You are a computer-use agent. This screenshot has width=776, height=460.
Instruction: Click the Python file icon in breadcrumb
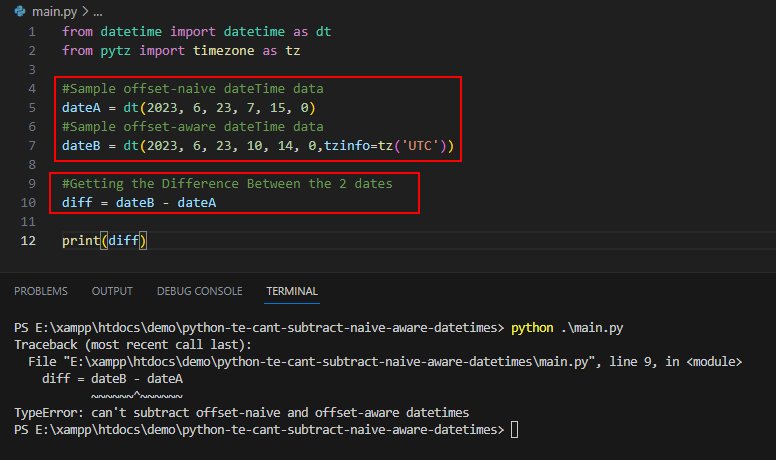coord(20,11)
